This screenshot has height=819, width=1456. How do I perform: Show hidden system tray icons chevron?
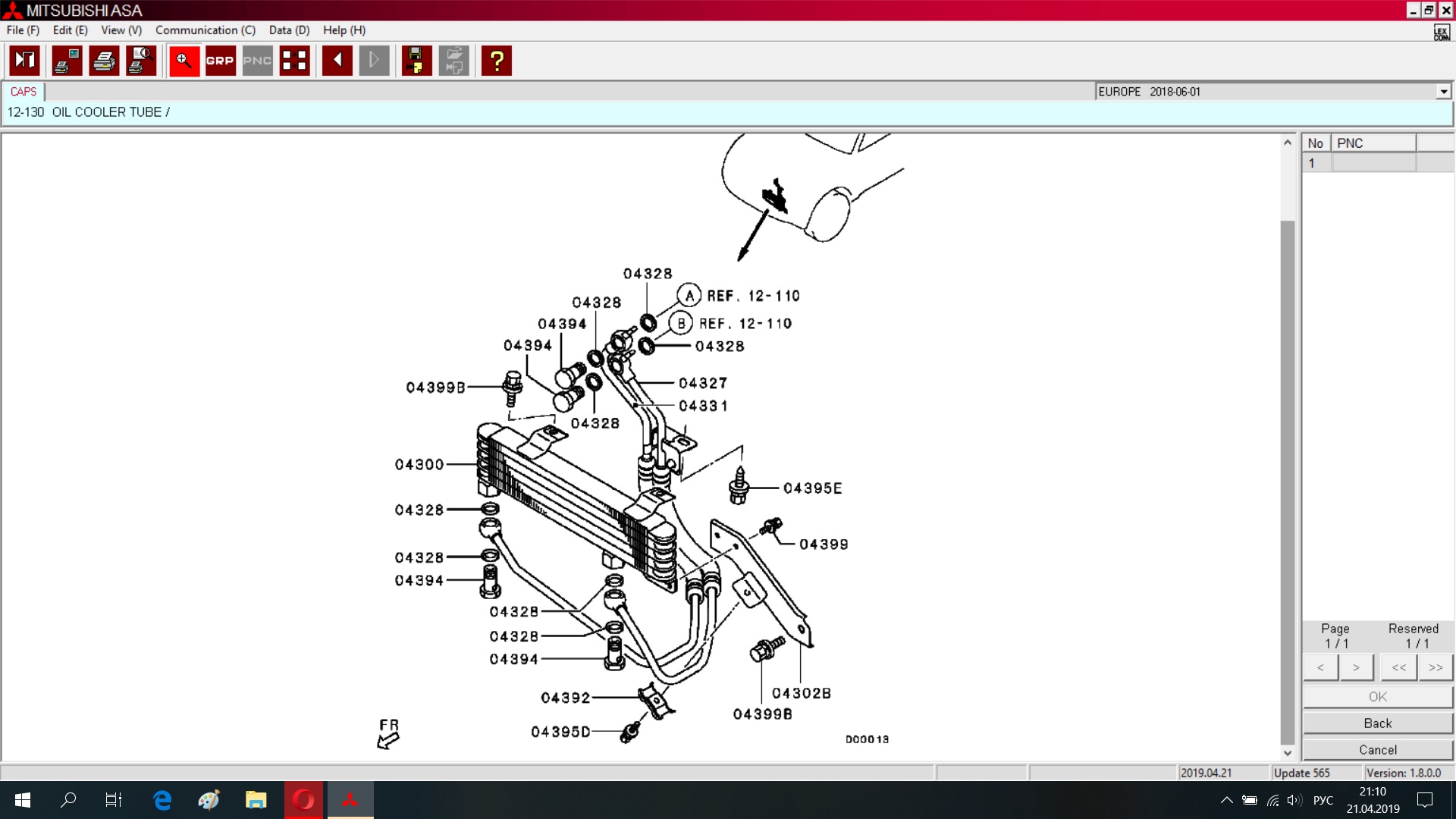(x=1226, y=800)
